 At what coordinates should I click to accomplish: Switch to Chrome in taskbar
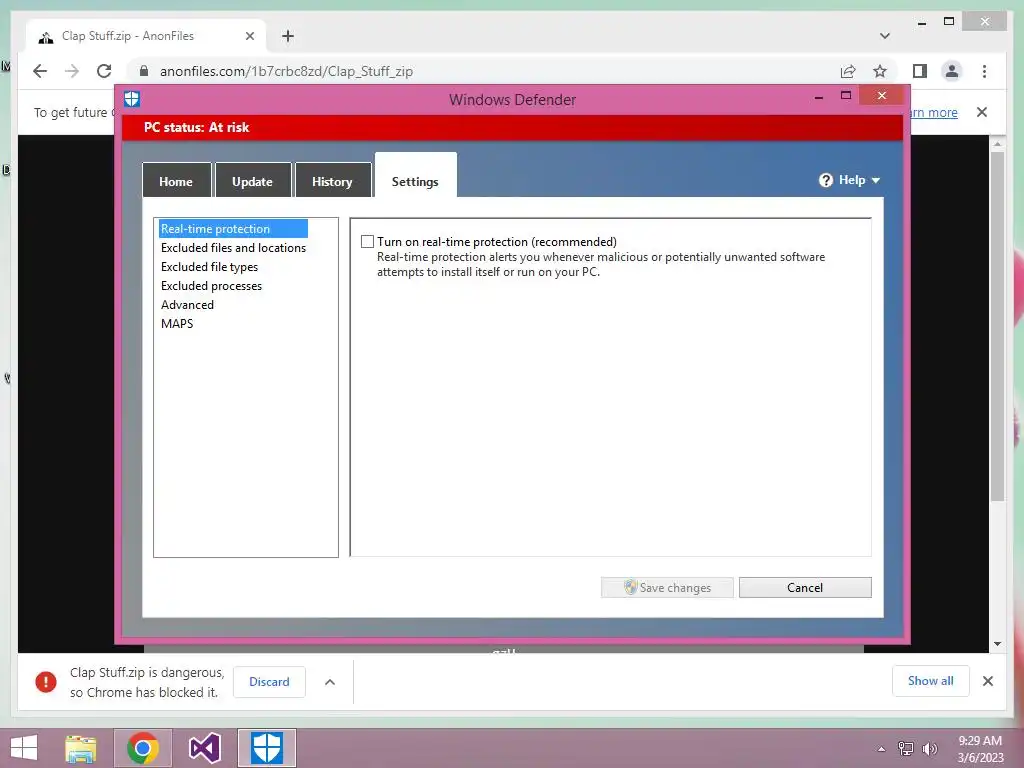click(x=142, y=748)
